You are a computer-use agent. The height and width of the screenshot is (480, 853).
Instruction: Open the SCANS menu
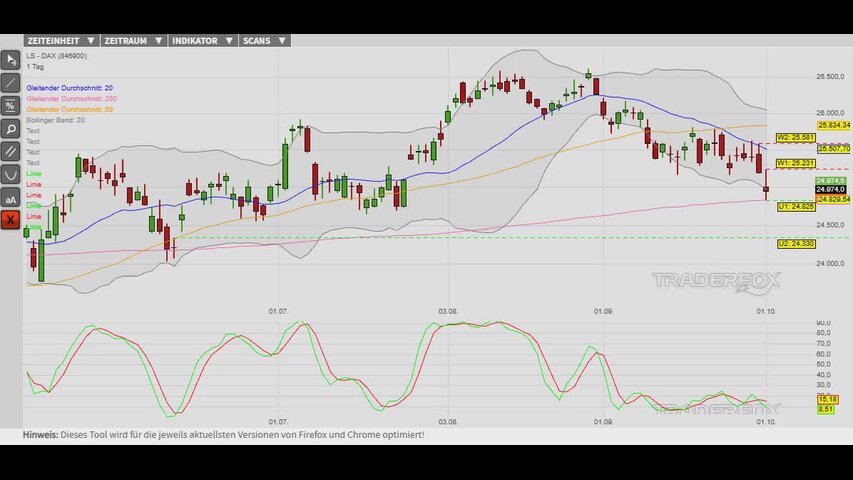click(264, 41)
